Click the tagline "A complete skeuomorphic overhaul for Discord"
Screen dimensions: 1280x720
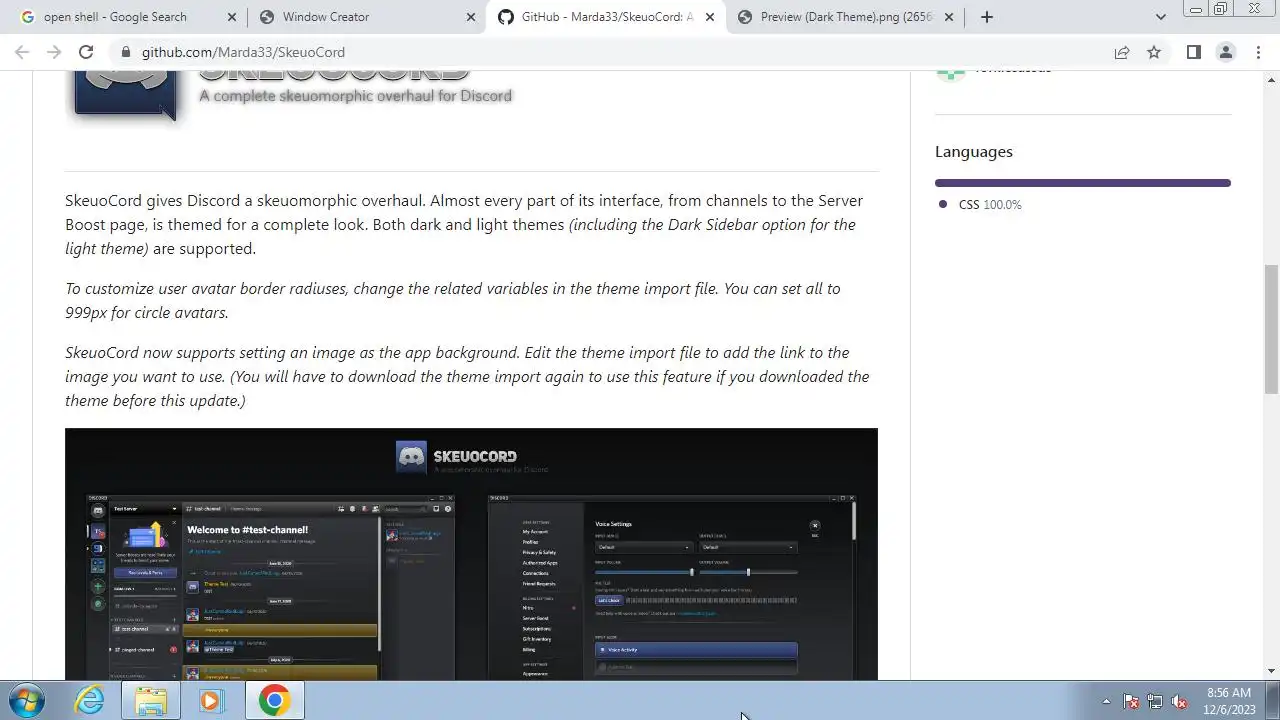355,96
